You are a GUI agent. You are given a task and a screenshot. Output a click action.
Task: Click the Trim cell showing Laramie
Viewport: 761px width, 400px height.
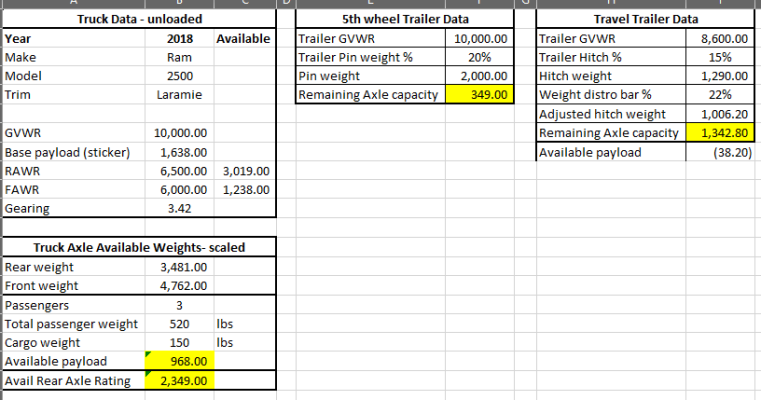(x=180, y=95)
